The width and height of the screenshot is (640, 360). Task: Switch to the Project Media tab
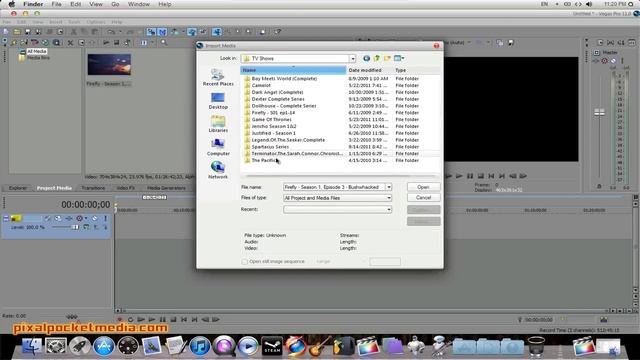click(54, 188)
